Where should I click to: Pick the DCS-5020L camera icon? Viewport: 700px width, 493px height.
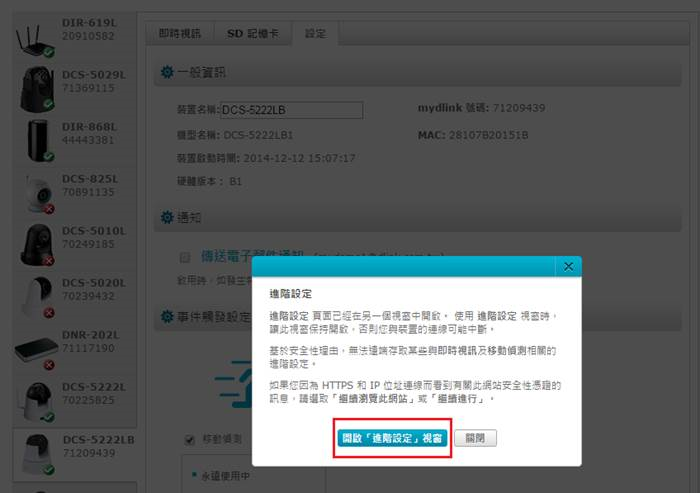34,296
